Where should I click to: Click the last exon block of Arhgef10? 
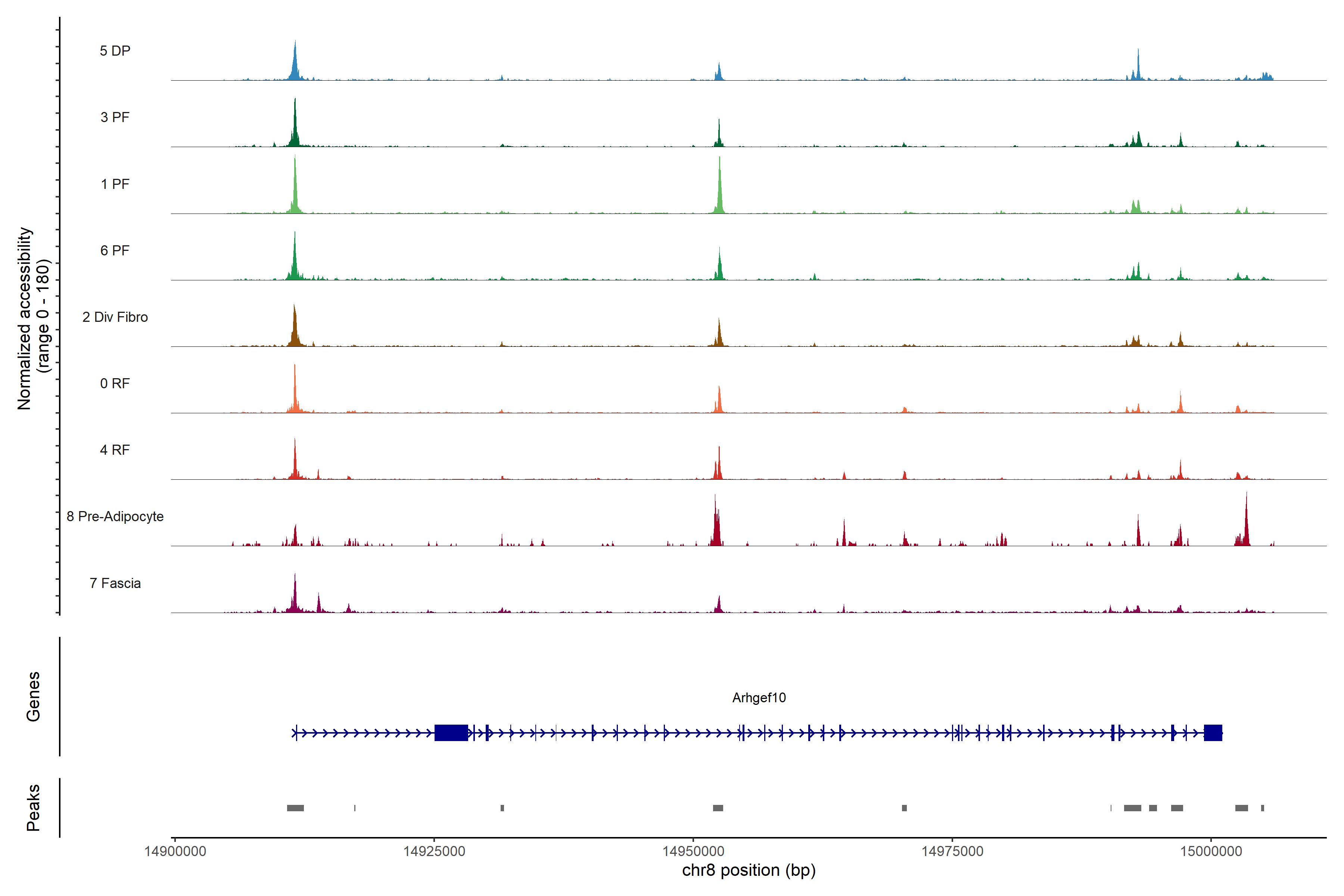[x=1213, y=732]
